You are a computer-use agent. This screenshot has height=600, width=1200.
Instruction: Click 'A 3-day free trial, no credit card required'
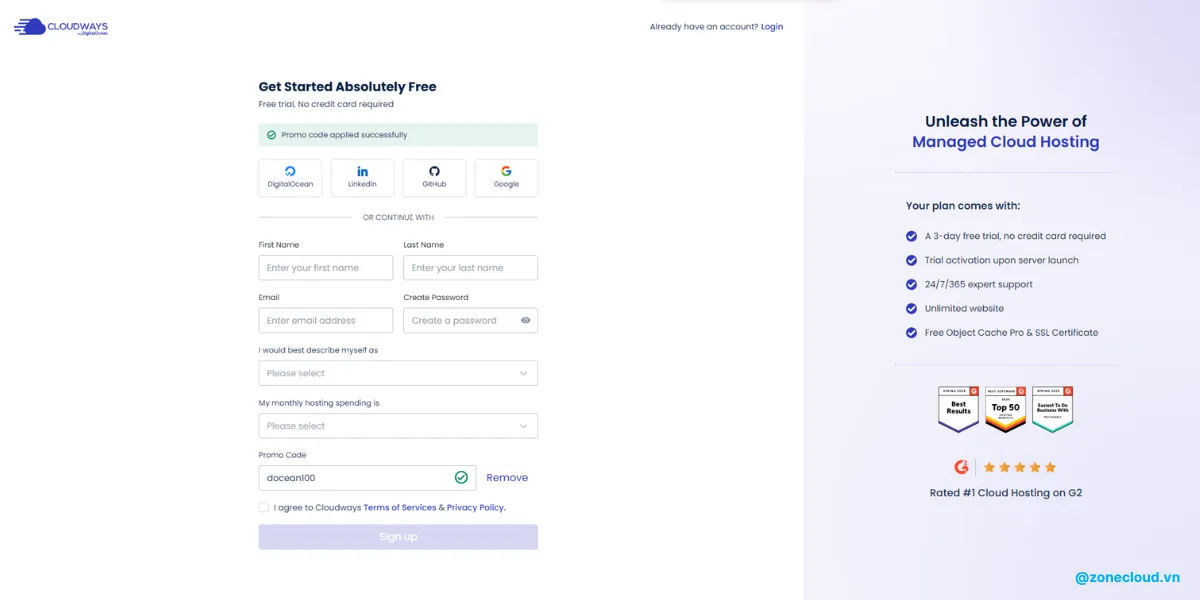click(x=1015, y=236)
